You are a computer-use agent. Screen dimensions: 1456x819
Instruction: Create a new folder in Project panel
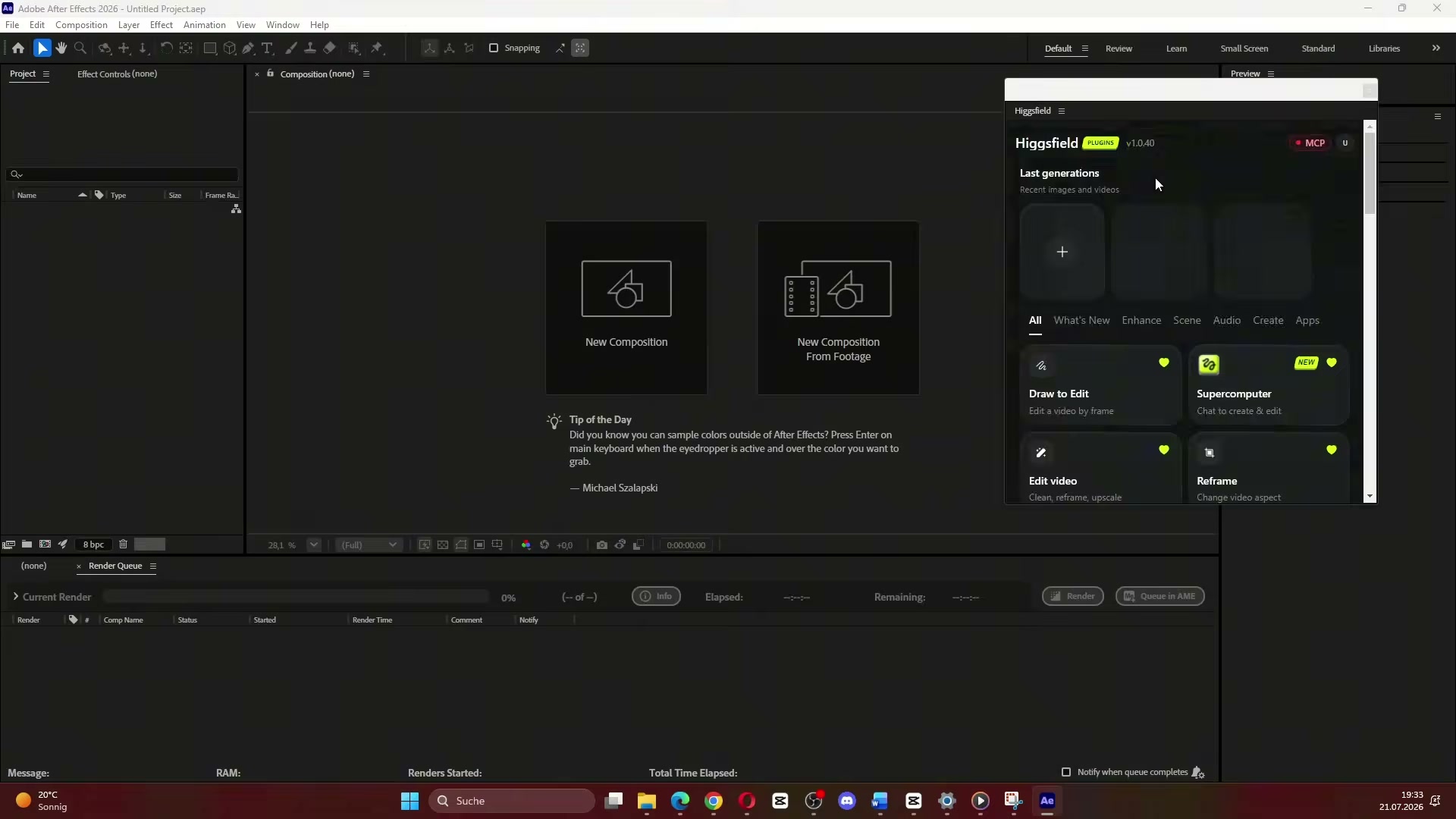(x=27, y=544)
